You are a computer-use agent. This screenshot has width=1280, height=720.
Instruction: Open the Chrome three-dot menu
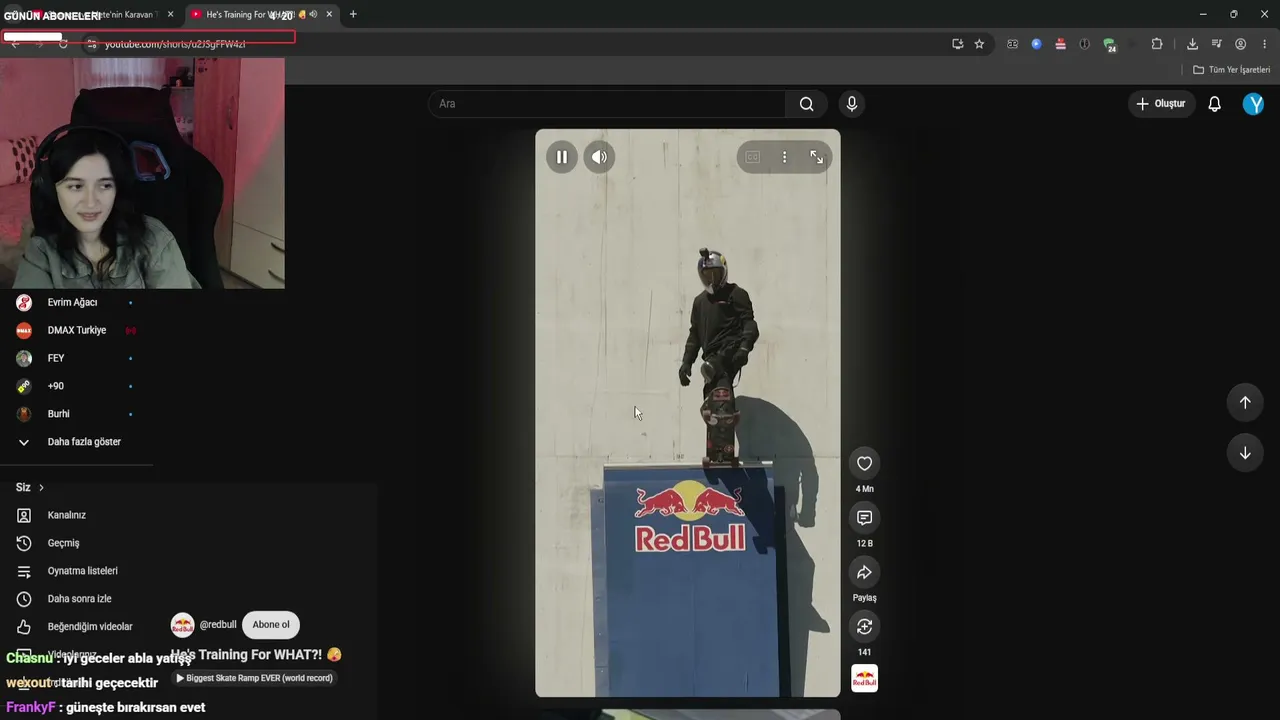coord(1265,44)
